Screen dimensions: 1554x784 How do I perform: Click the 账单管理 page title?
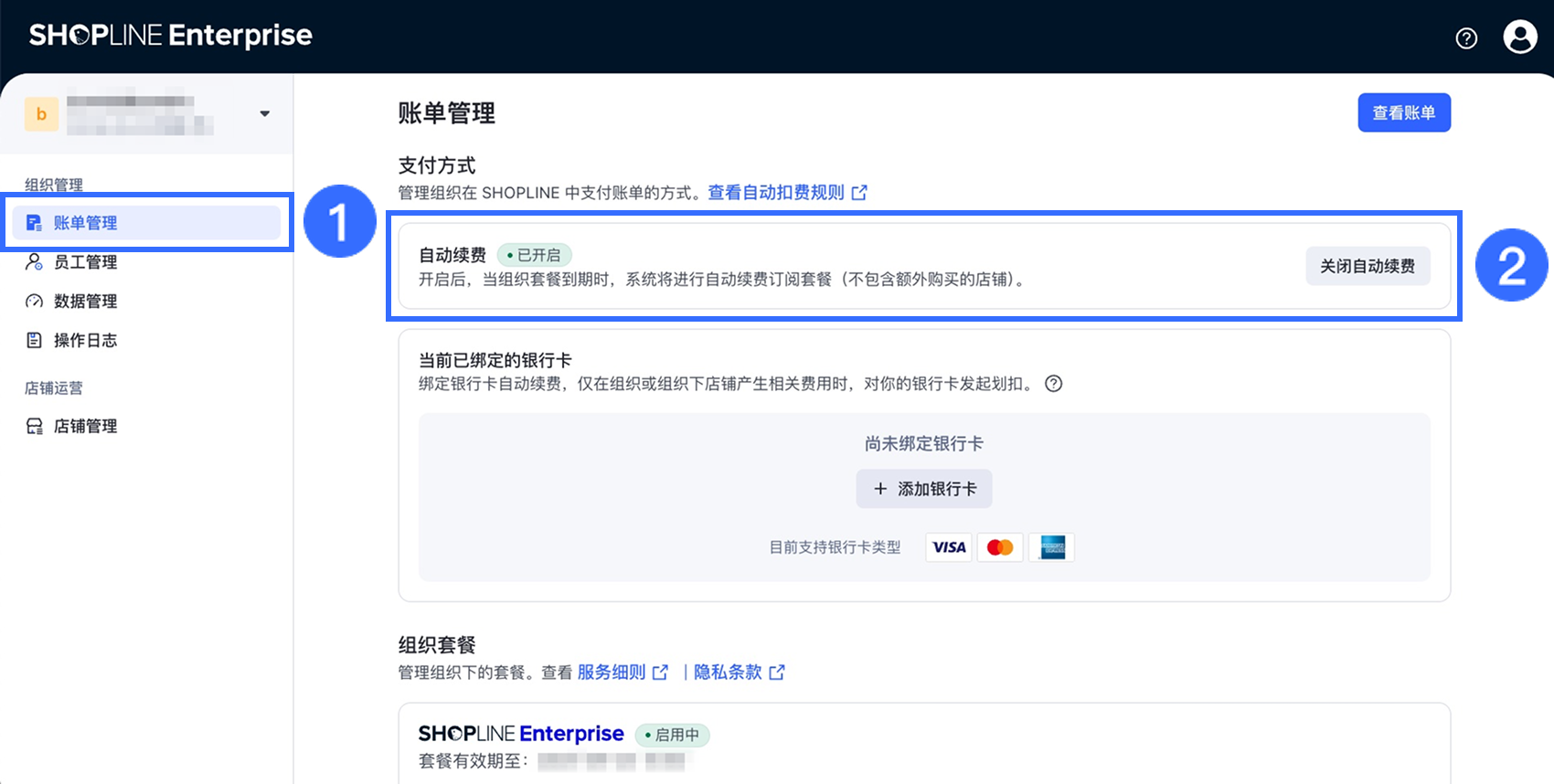pyautogui.click(x=447, y=113)
